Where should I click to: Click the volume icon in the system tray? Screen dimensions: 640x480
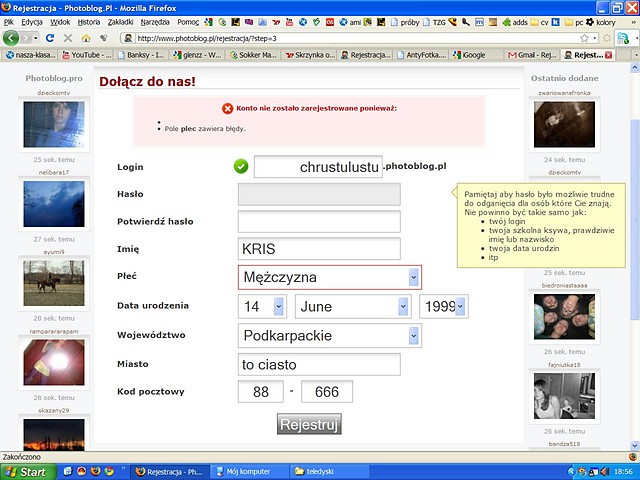coord(604,472)
